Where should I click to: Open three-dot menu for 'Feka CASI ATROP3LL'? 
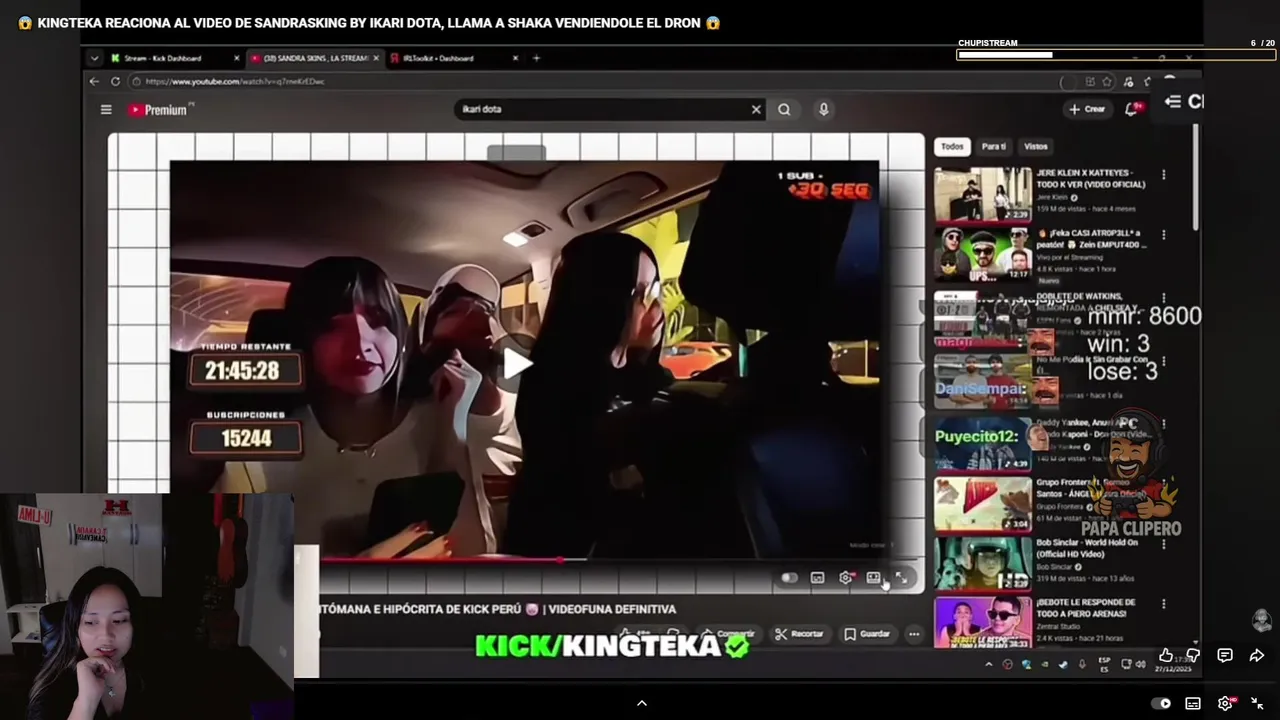(1163, 235)
